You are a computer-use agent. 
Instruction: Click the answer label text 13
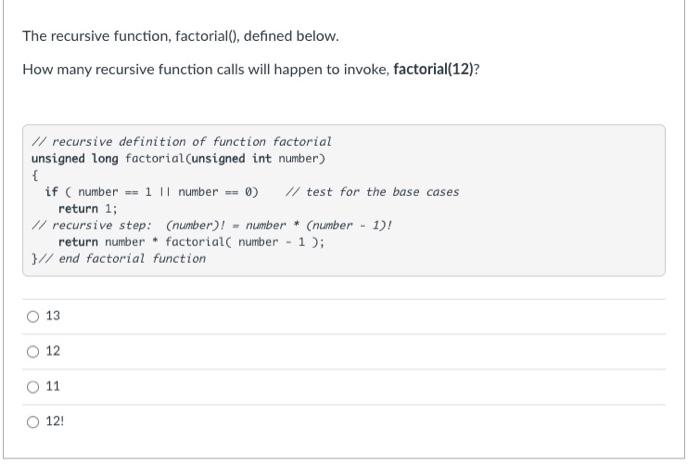tap(53, 316)
